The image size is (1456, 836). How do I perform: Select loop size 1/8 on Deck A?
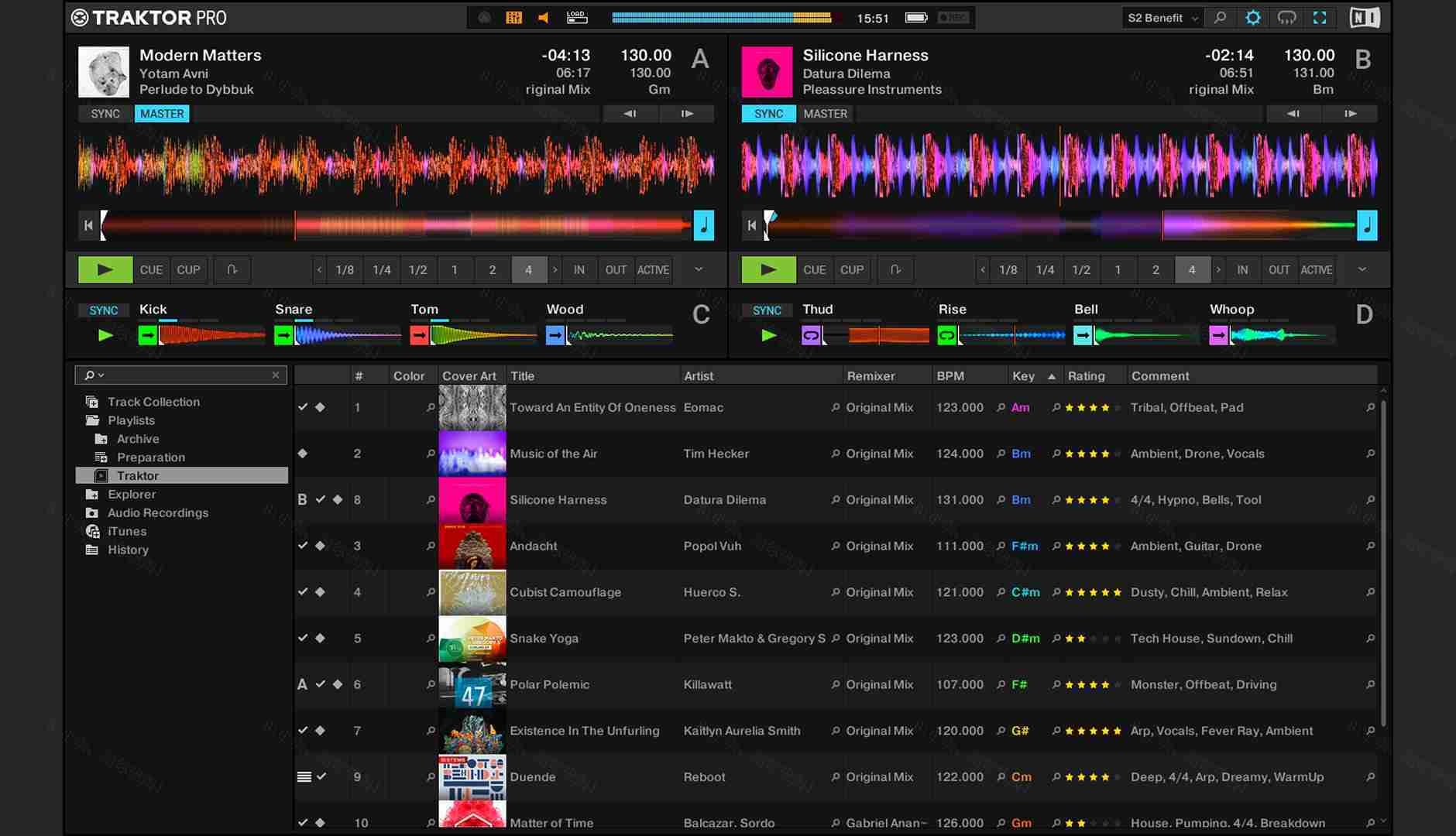coord(345,269)
